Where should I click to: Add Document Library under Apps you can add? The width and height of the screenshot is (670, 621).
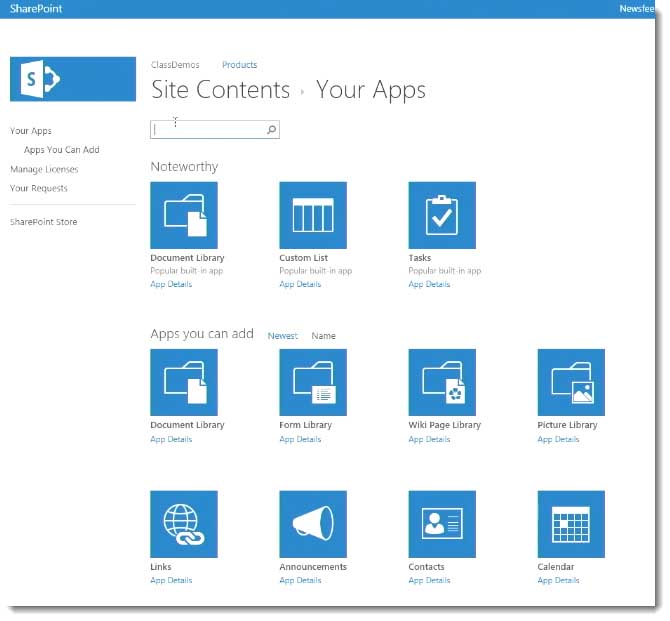(184, 382)
